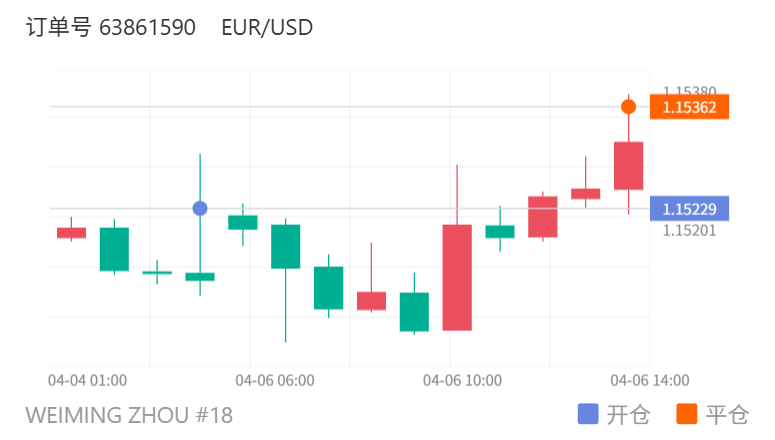Click the orange close-position marker dot
775x440 pixels.
[628, 106]
